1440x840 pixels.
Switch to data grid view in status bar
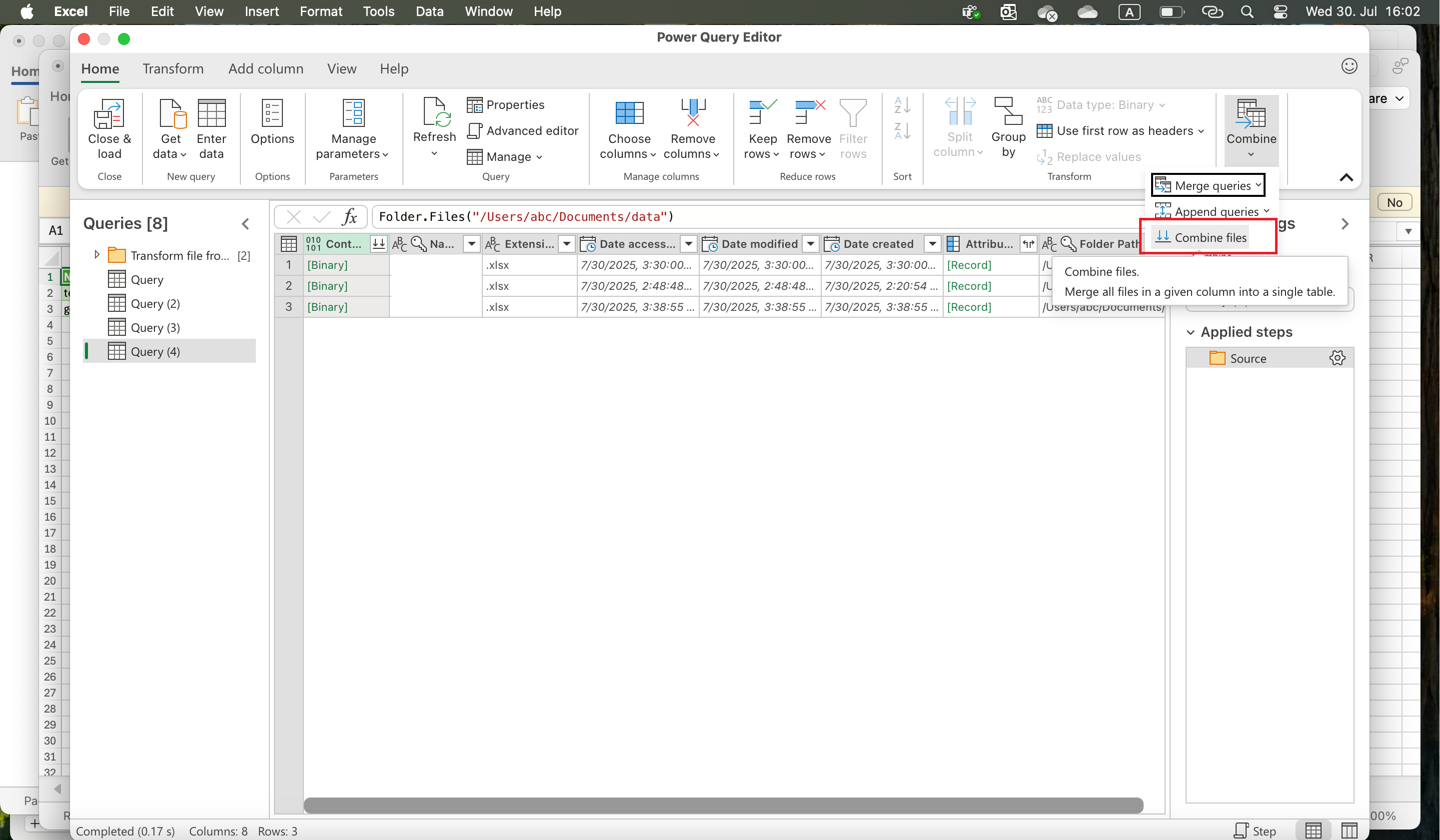[1313, 831]
